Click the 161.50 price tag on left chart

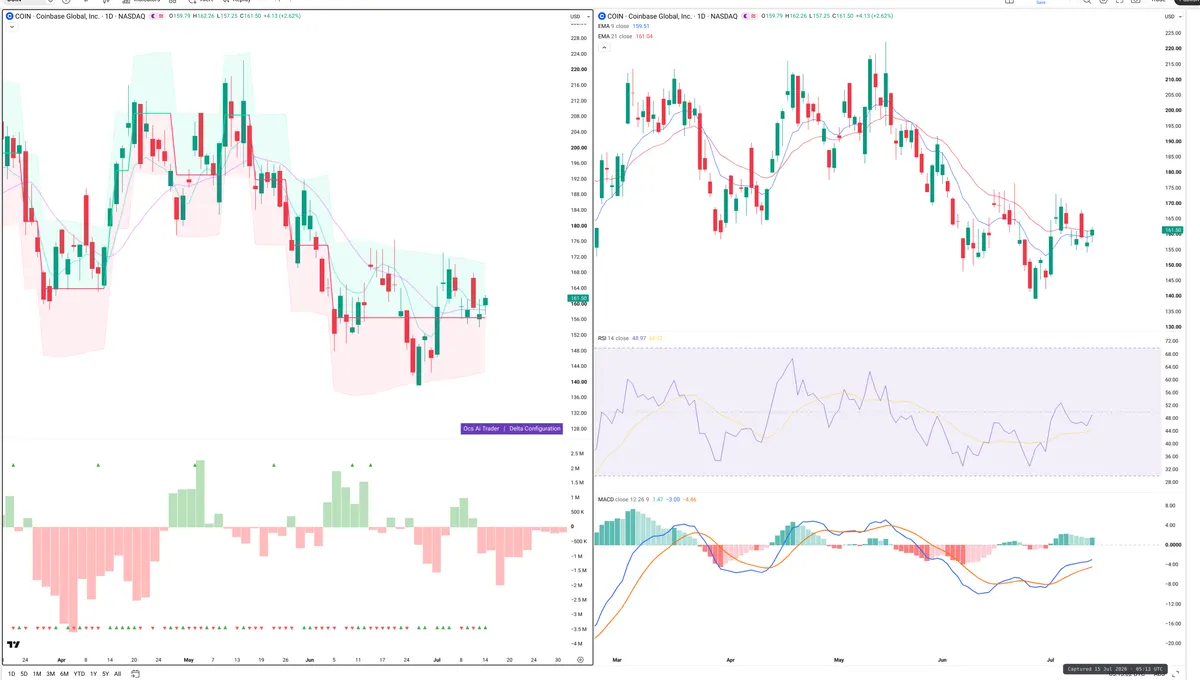[578, 298]
